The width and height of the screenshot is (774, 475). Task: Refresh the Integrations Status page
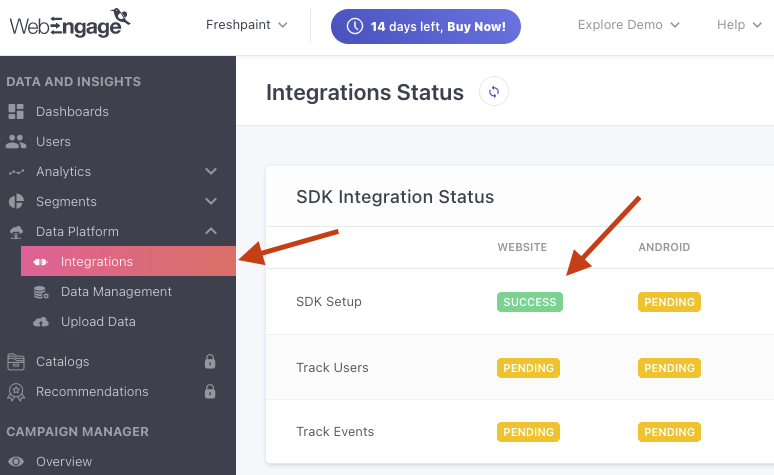click(x=494, y=92)
